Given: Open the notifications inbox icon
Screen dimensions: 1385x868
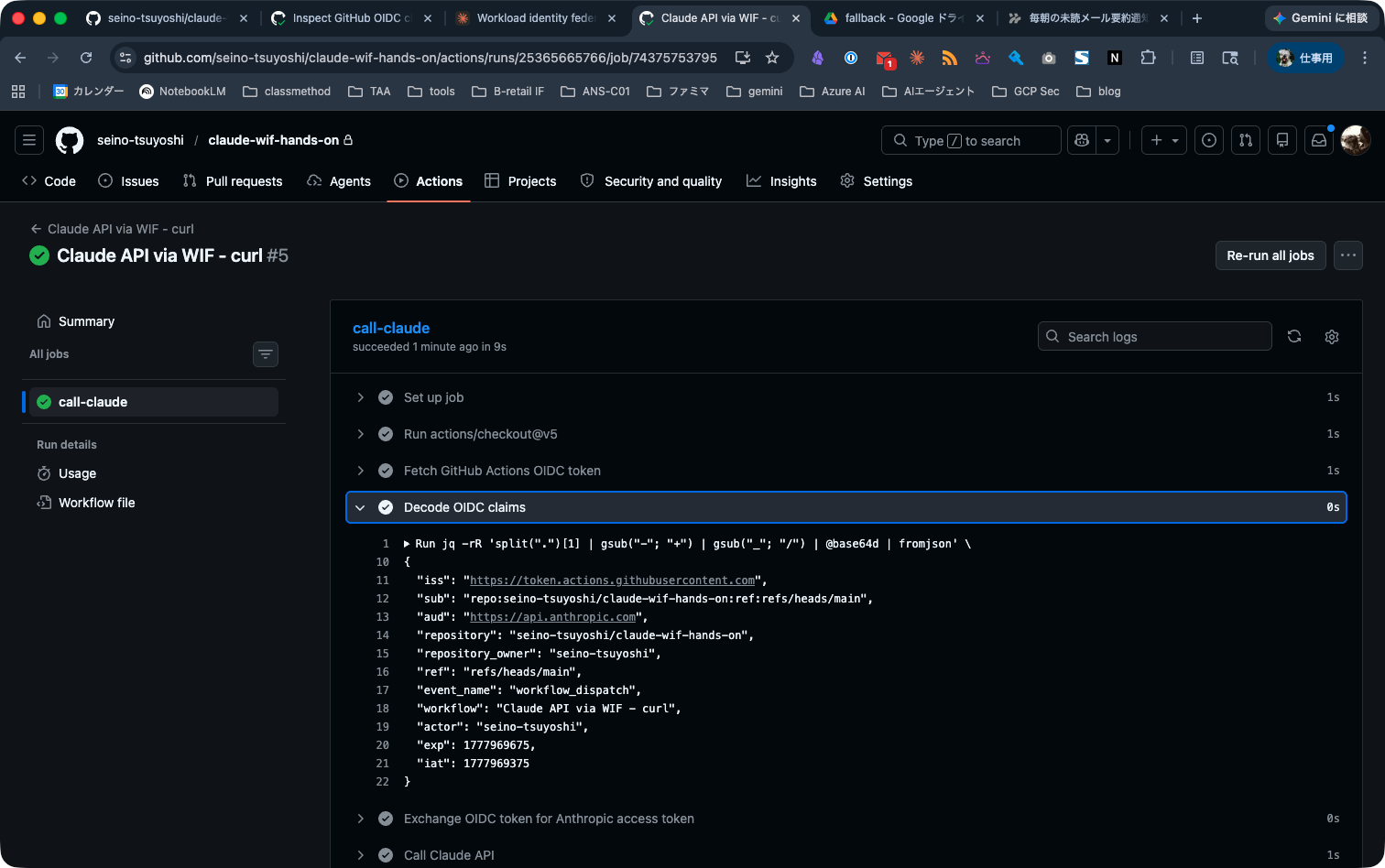Looking at the screenshot, I should point(1319,140).
